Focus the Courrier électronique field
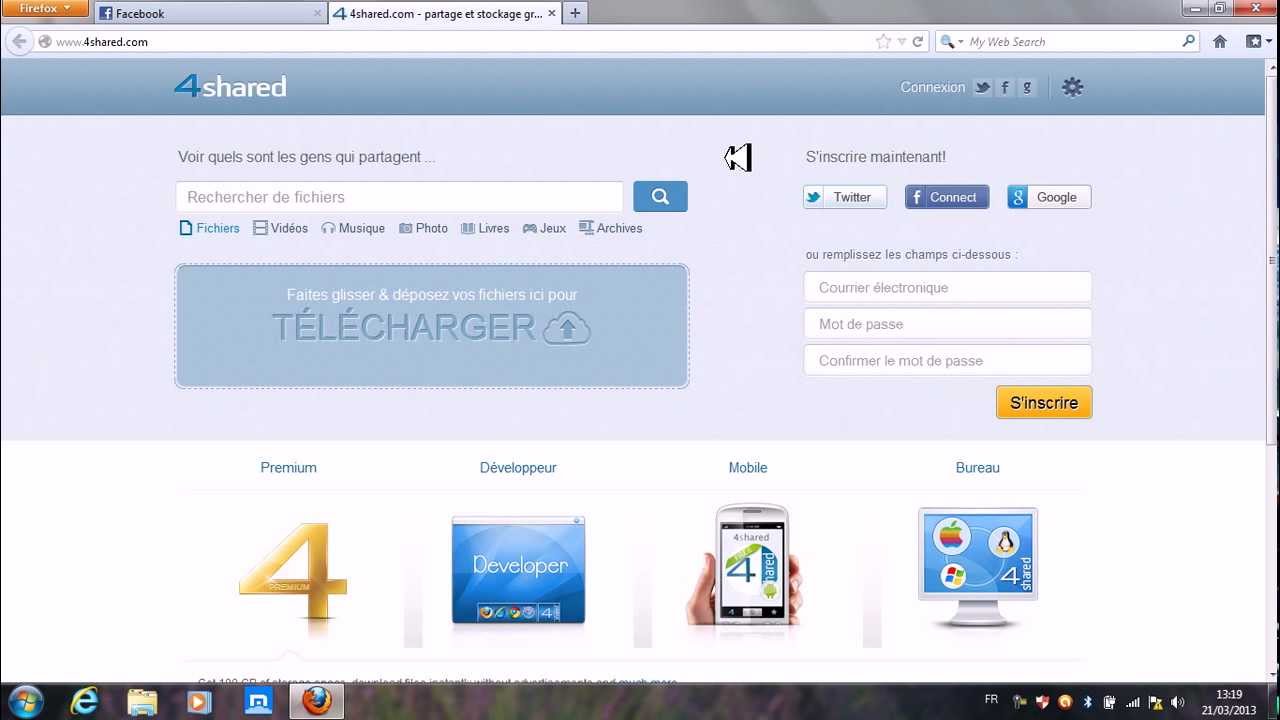1280x720 pixels. pos(947,287)
